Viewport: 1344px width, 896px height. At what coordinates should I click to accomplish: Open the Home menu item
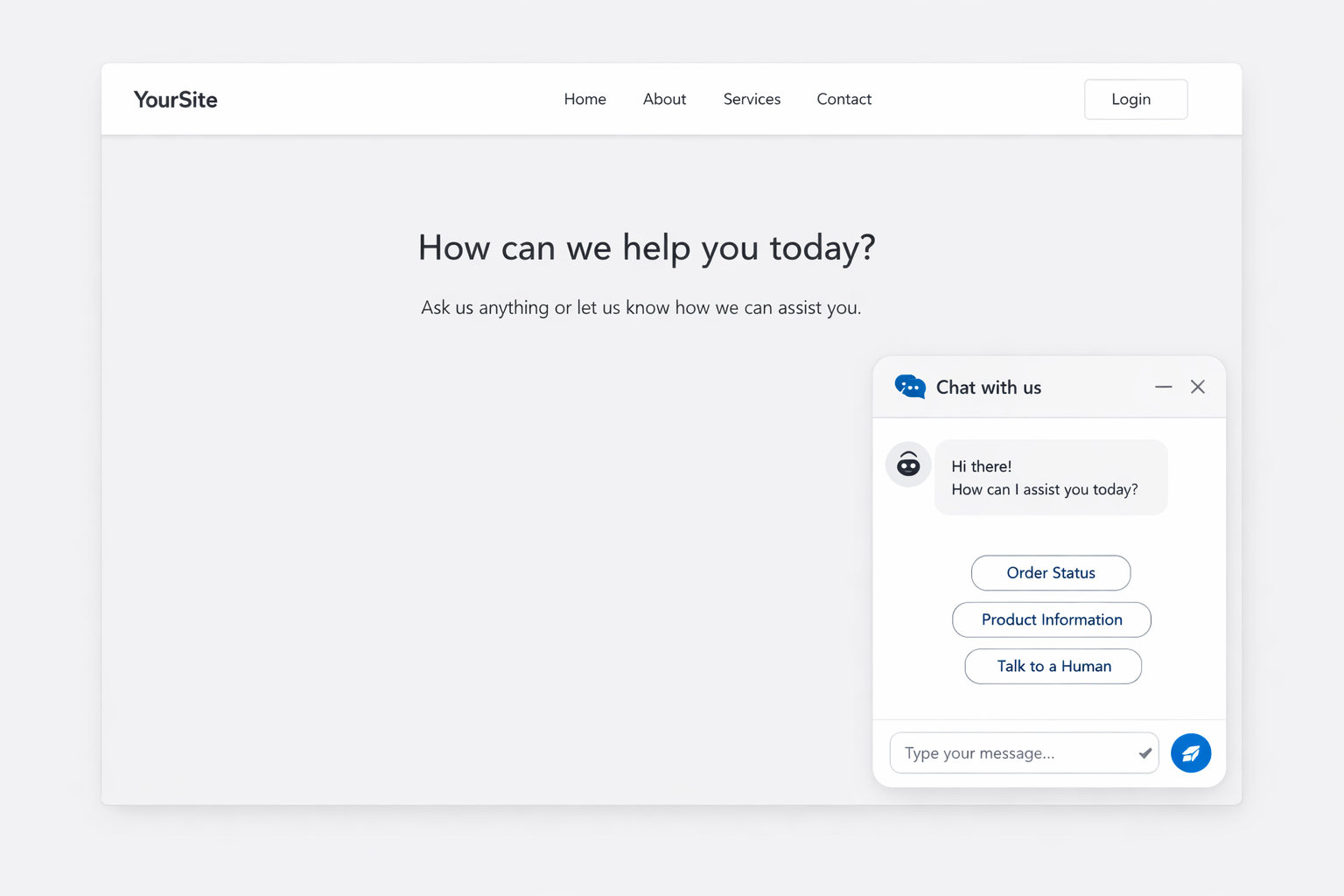pos(584,100)
